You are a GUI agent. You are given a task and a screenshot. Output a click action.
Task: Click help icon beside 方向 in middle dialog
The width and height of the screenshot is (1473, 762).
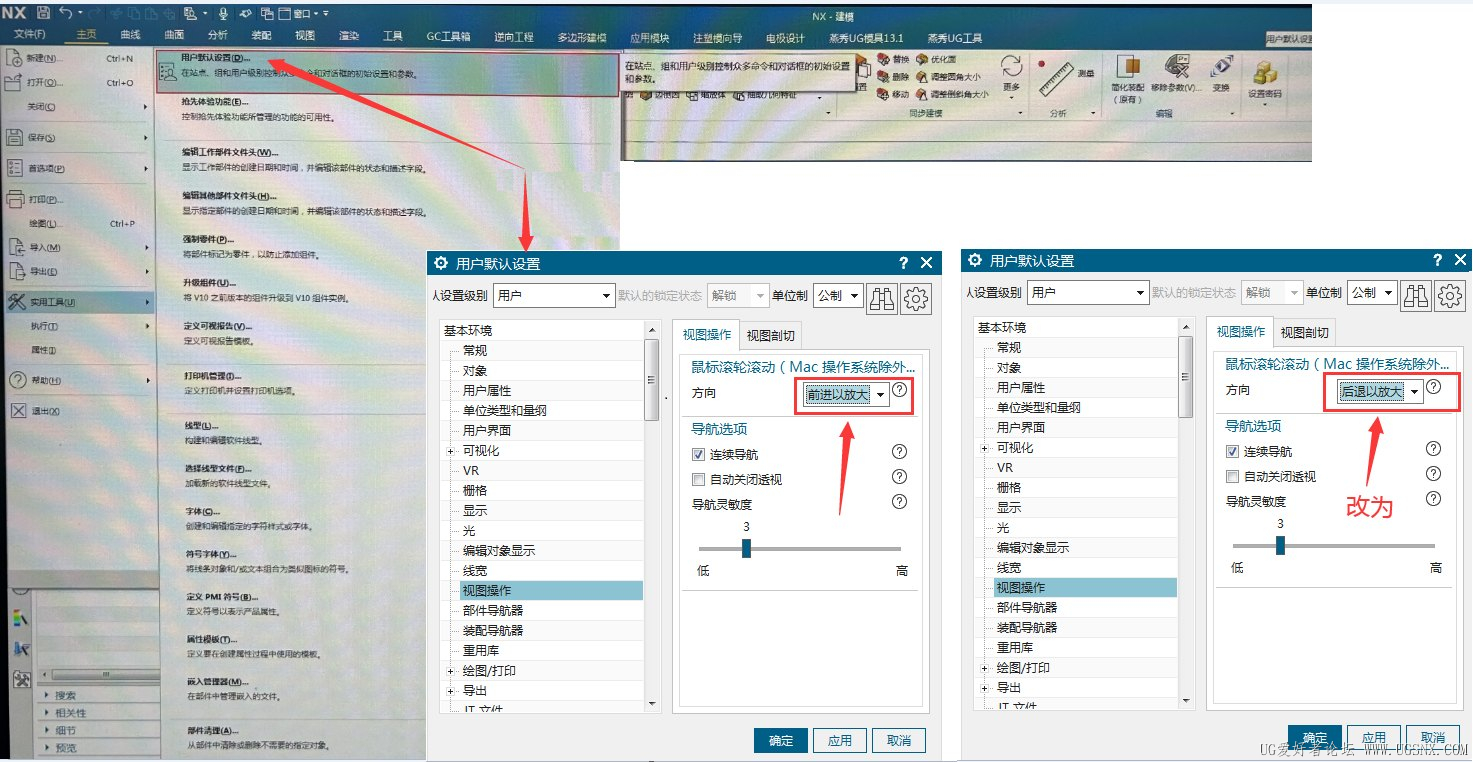tap(899, 390)
